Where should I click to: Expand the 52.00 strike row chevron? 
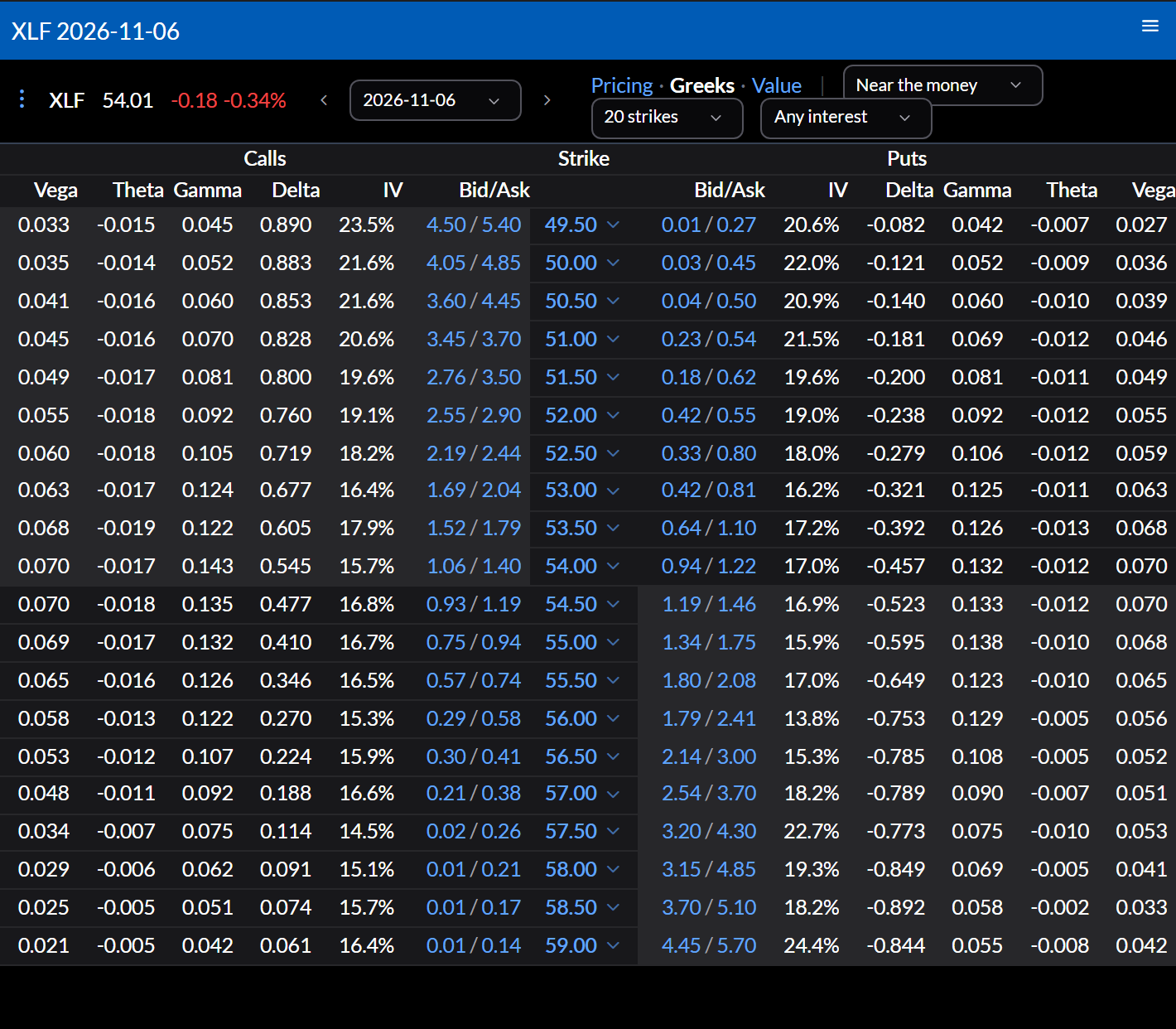tap(613, 415)
